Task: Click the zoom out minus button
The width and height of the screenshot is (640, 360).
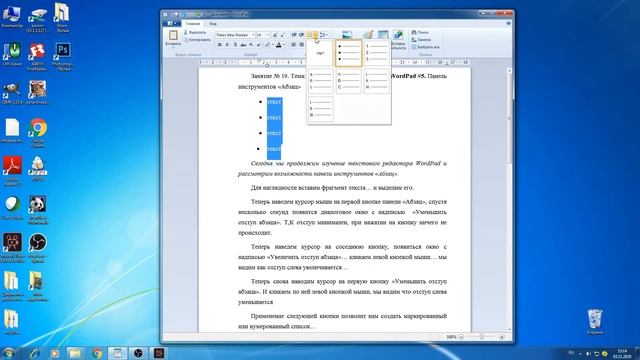Action: point(461,337)
